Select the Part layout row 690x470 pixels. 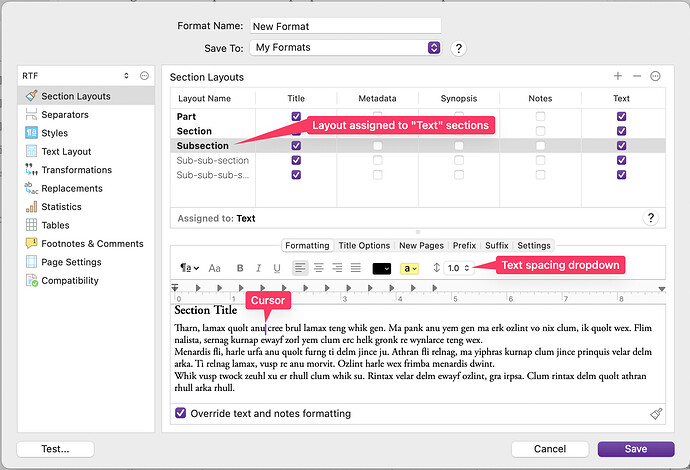(x=418, y=116)
